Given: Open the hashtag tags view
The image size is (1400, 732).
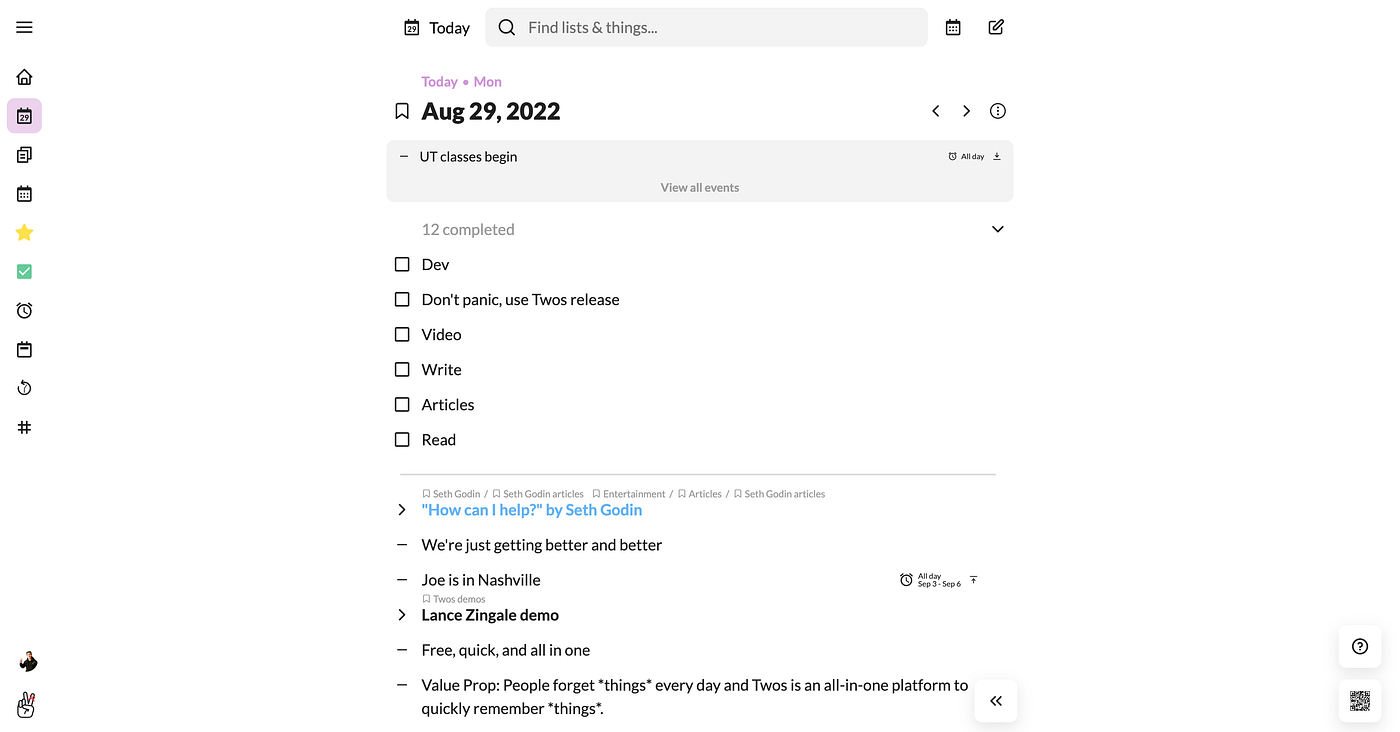Looking at the screenshot, I should 24,427.
